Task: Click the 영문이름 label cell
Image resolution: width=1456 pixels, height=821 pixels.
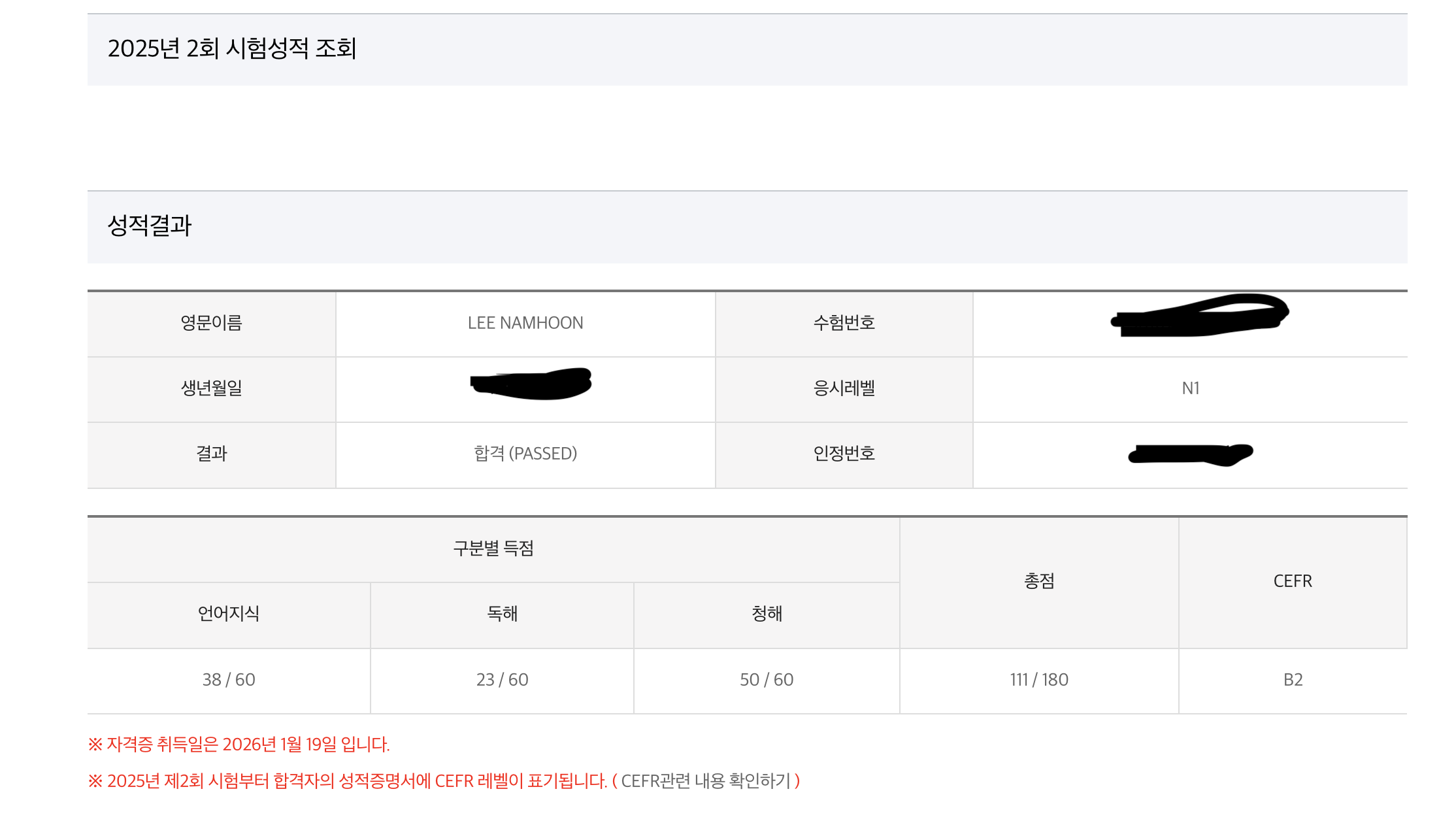Action: [x=211, y=323]
